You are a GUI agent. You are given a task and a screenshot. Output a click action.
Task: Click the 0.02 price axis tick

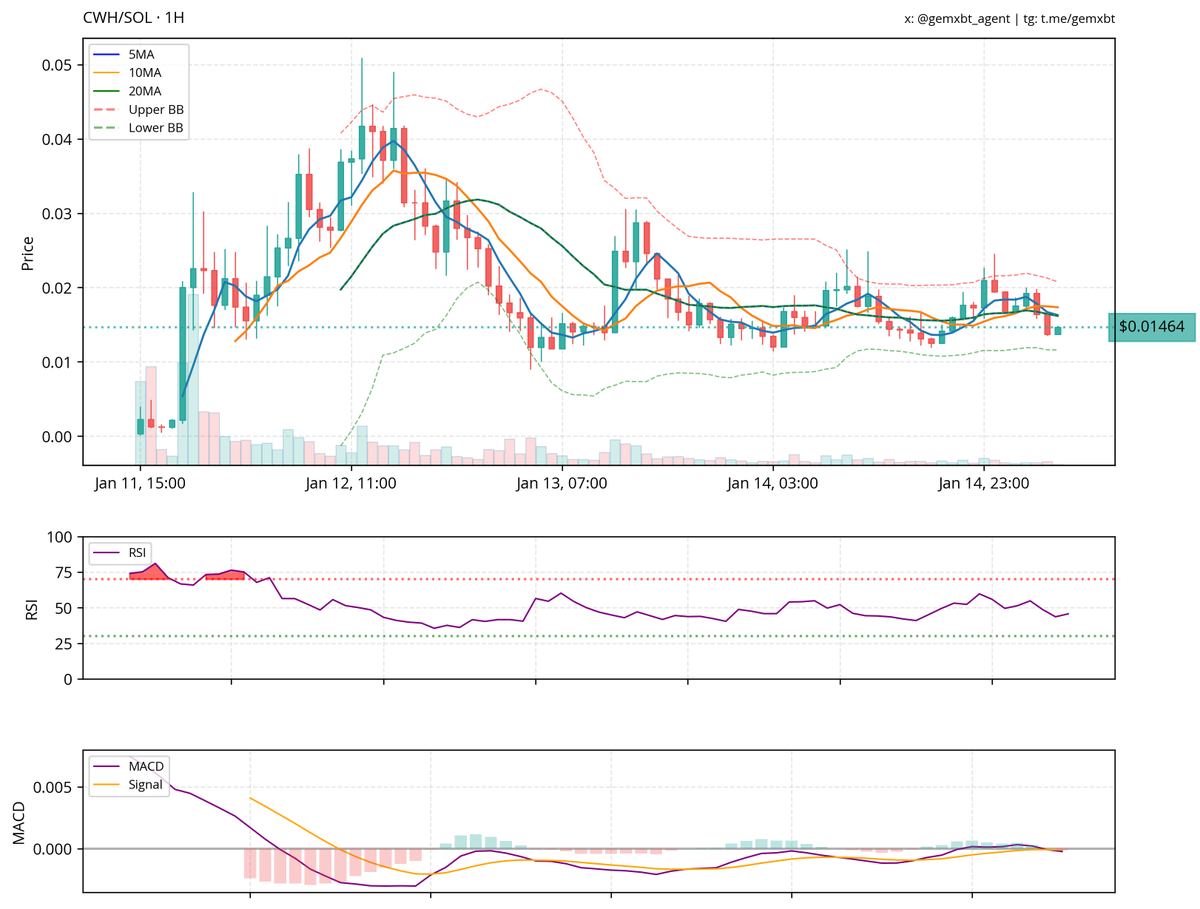[58, 288]
